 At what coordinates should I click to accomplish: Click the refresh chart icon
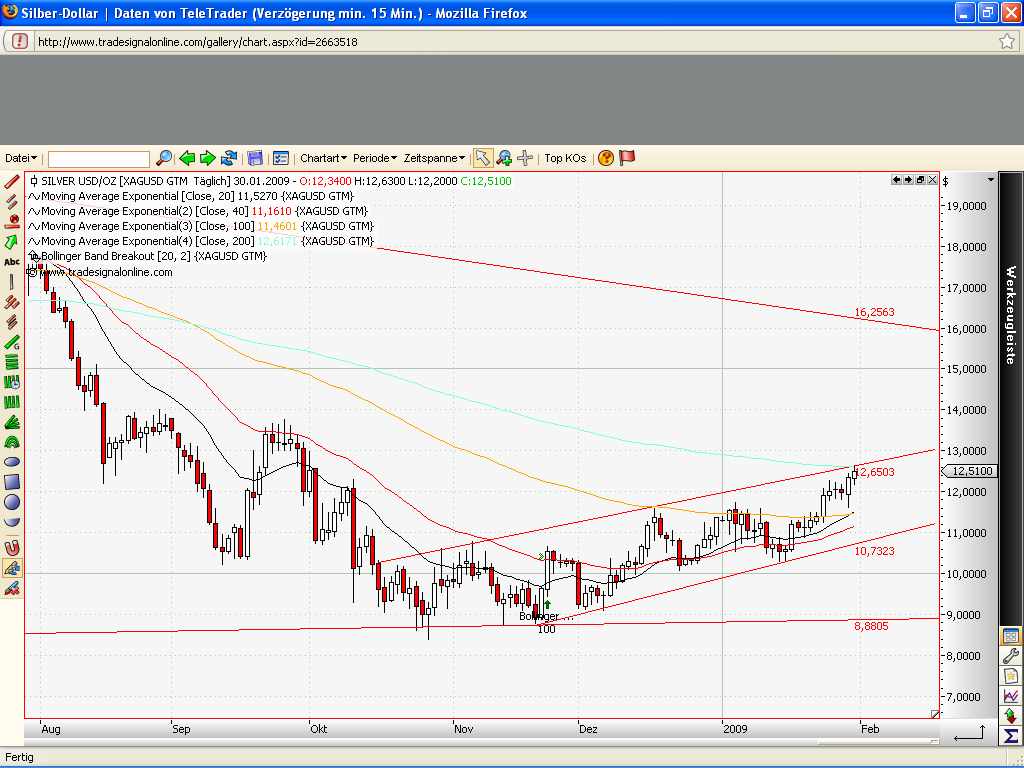pyautogui.click(x=229, y=158)
